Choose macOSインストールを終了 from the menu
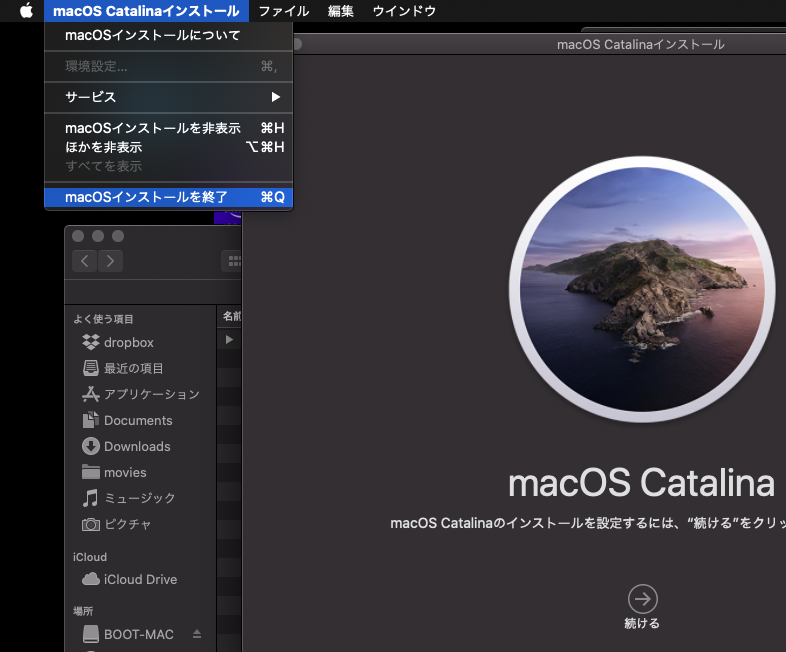Image resolution: width=786 pixels, height=652 pixels. pos(168,197)
